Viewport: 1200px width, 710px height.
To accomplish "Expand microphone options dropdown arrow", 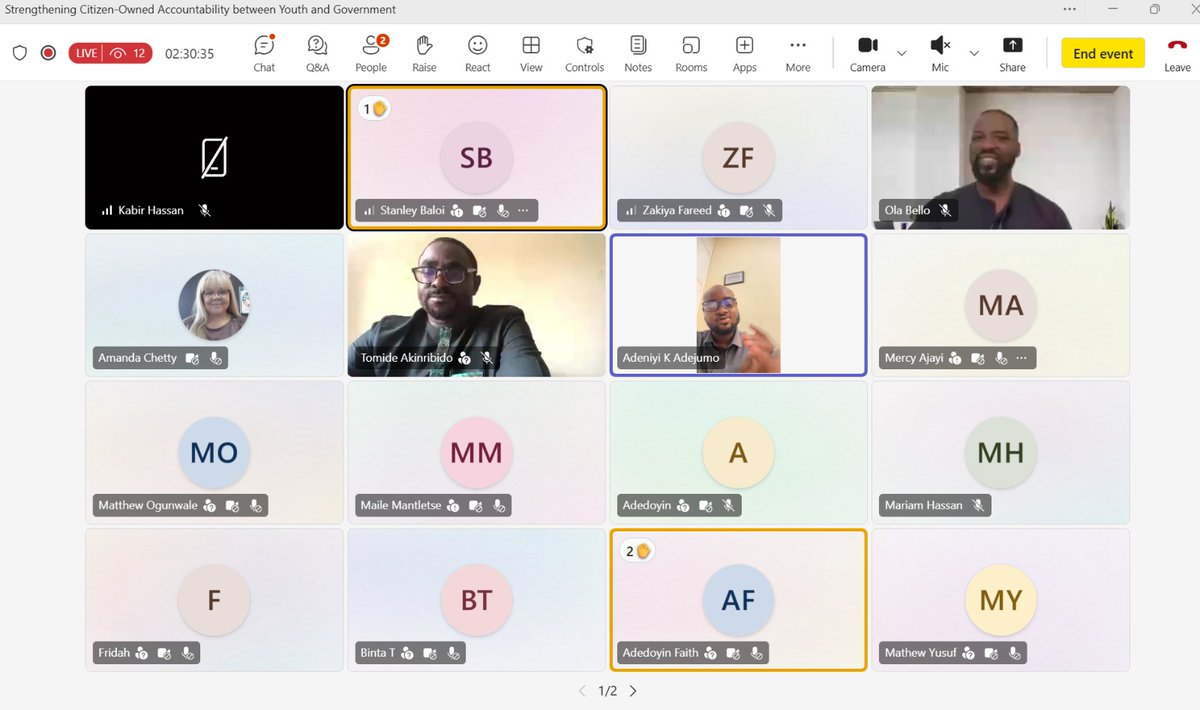I will point(974,53).
